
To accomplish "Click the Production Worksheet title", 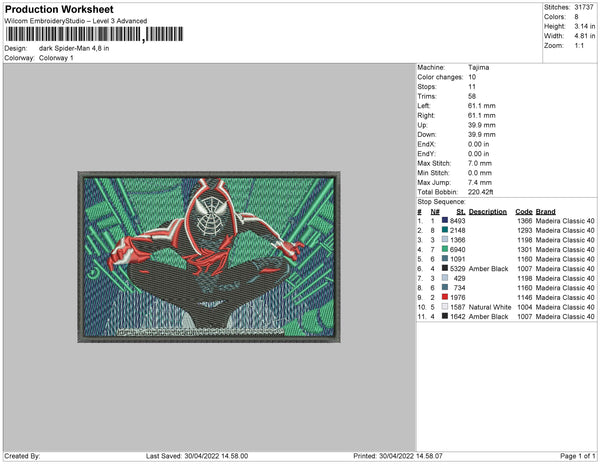I will click(x=59, y=9).
